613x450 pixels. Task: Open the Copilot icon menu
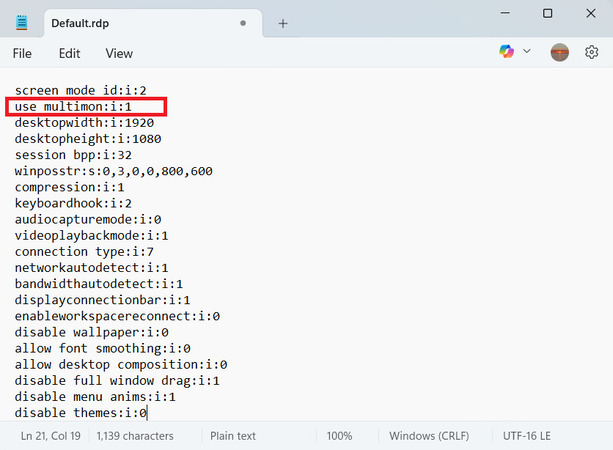click(x=507, y=51)
